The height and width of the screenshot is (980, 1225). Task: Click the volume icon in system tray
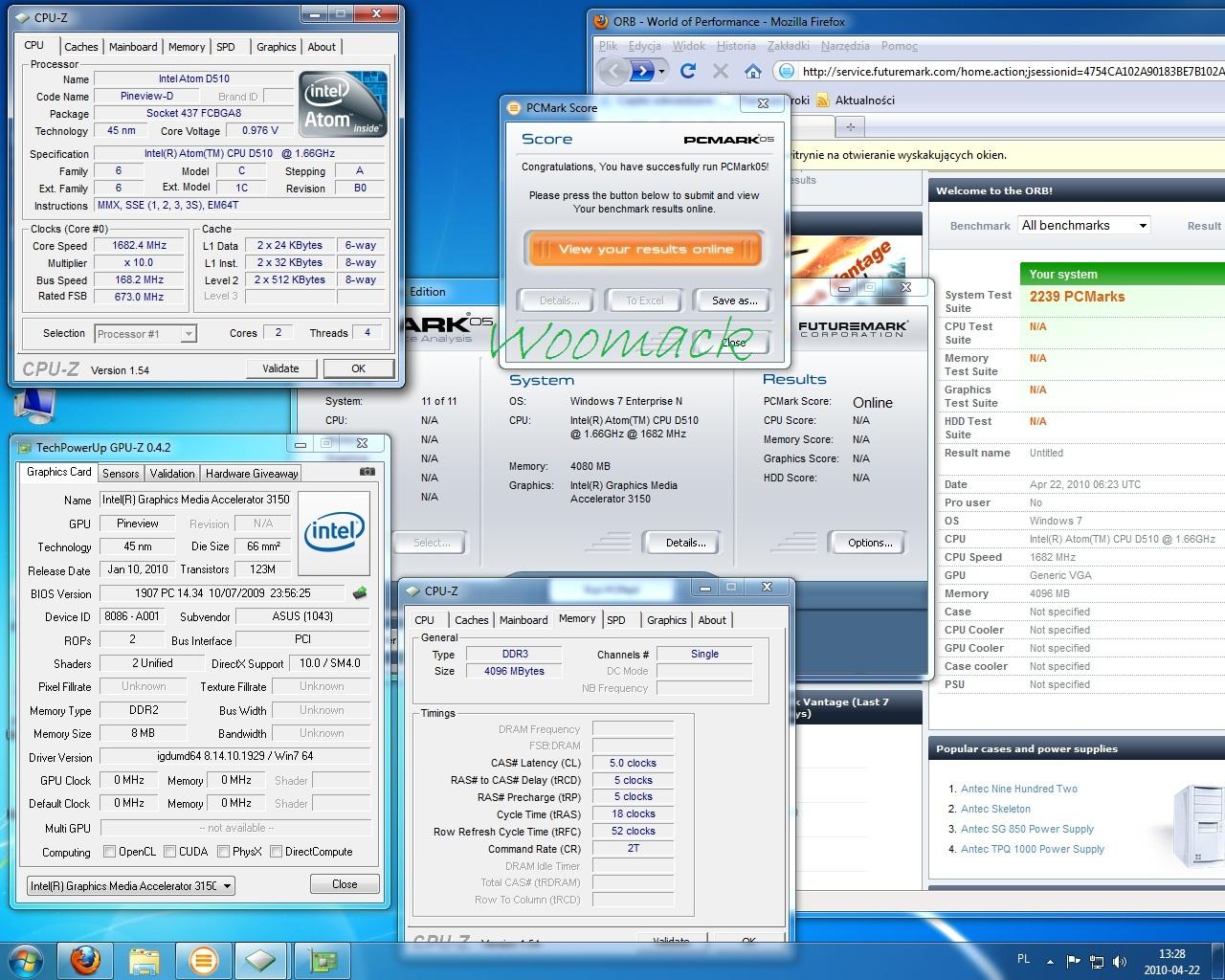click(1118, 962)
